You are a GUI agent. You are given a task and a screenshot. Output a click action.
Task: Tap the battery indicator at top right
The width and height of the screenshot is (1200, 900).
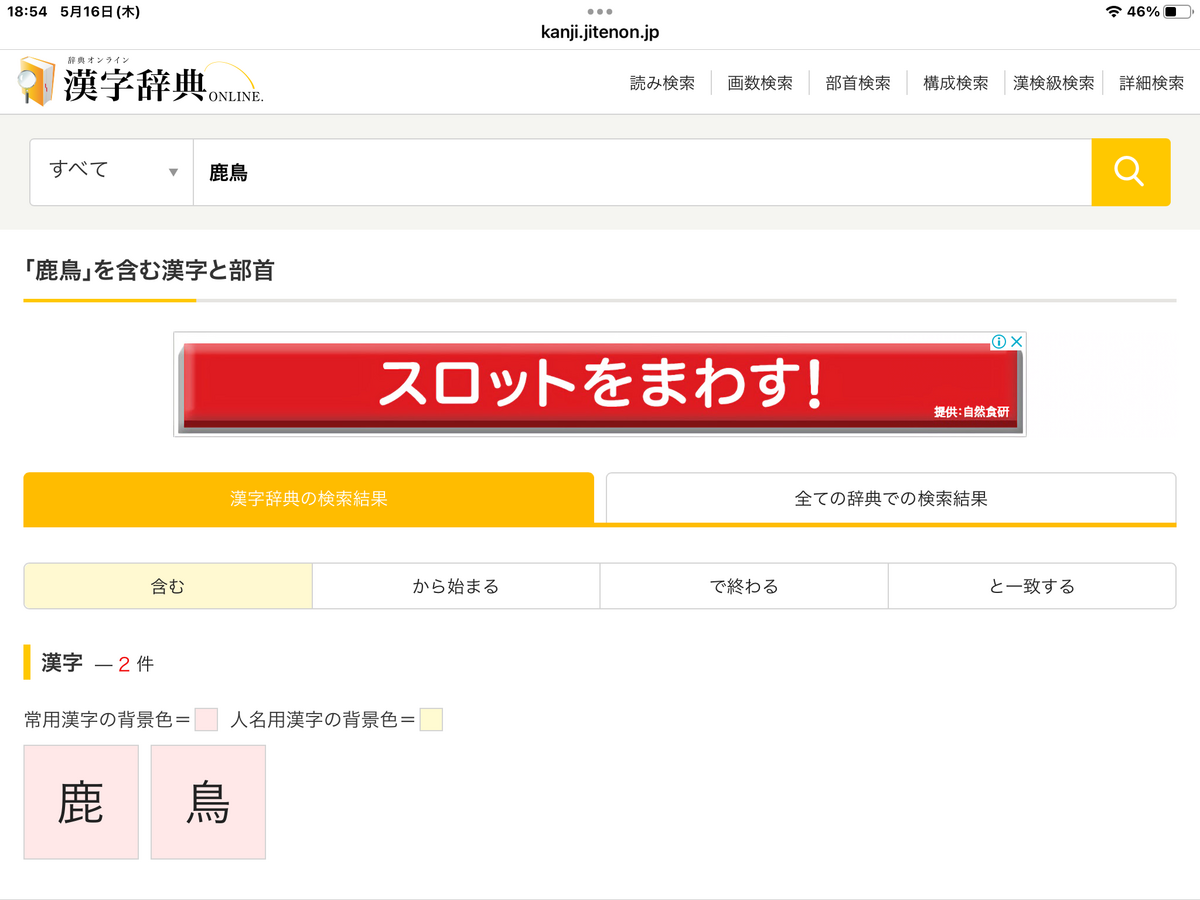pos(1176,13)
